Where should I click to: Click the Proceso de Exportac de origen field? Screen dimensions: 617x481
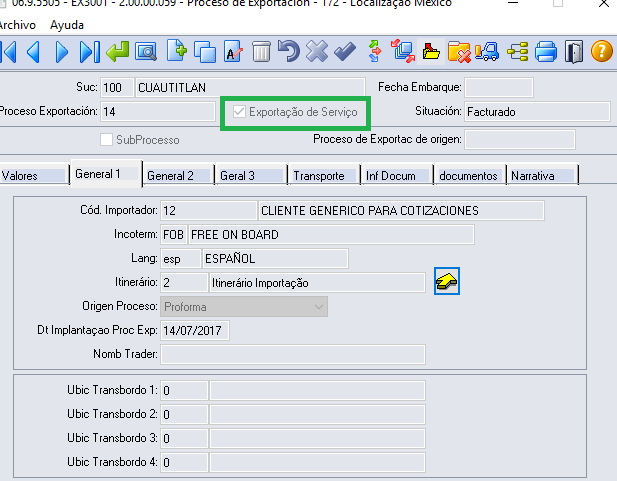(x=519, y=140)
